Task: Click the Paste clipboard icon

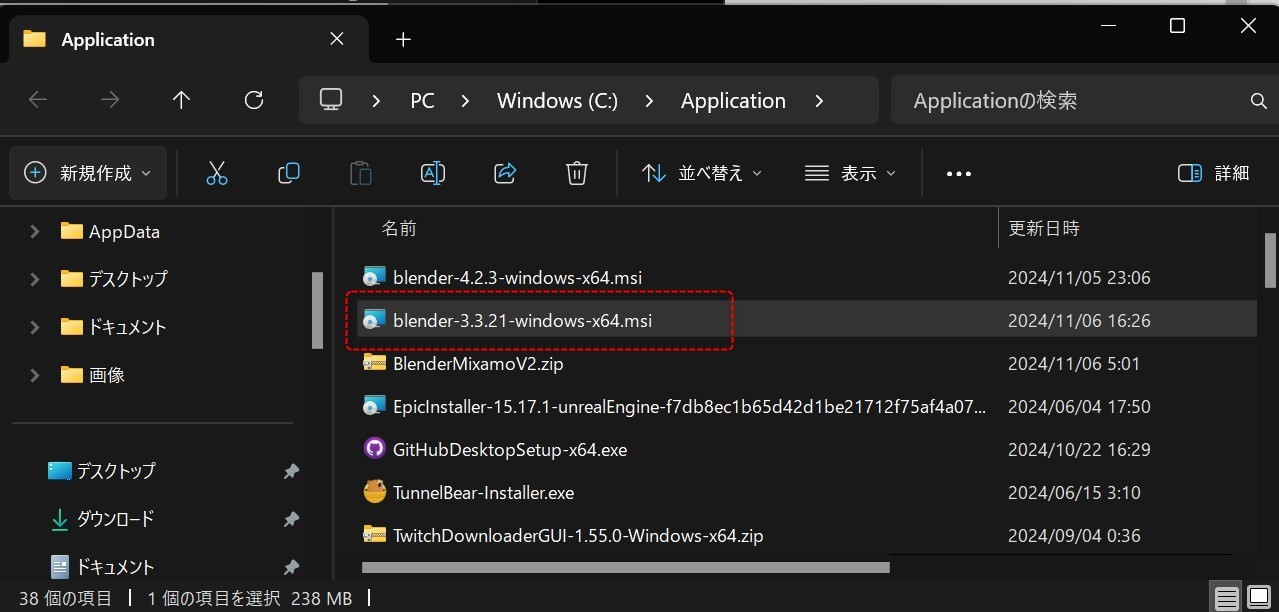Action: point(361,173)
